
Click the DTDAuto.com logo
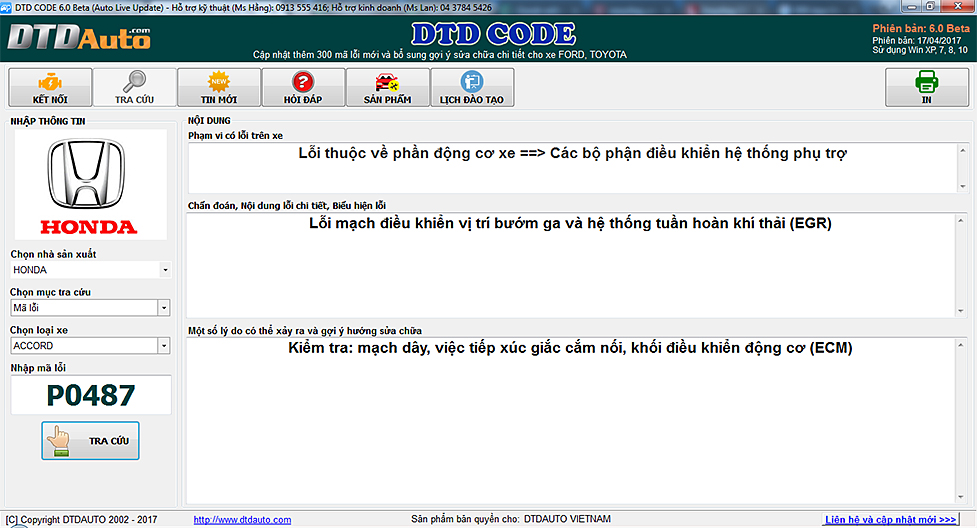[x=79, y=37]
